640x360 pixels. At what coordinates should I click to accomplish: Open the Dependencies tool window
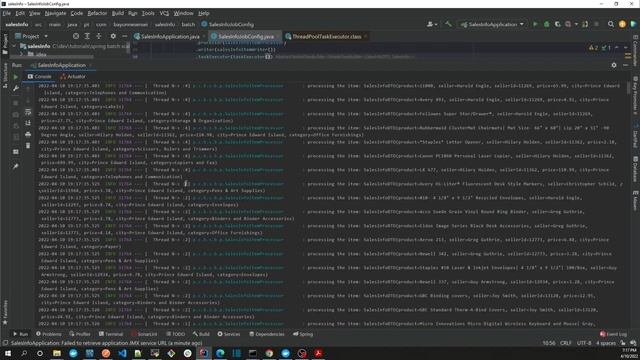pos(267,334)
